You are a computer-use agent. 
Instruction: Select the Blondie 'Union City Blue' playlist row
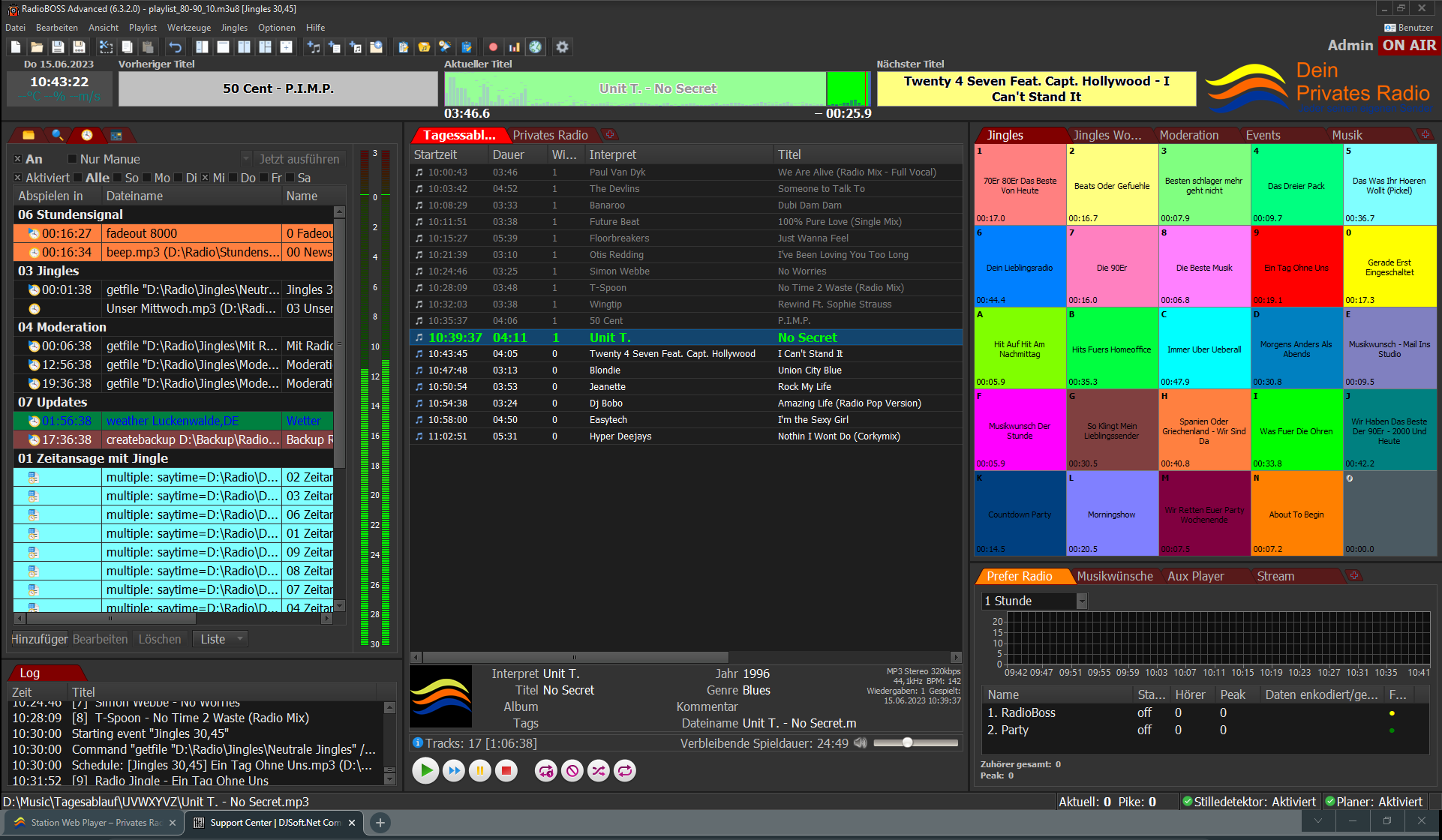(x=686, y=370)
